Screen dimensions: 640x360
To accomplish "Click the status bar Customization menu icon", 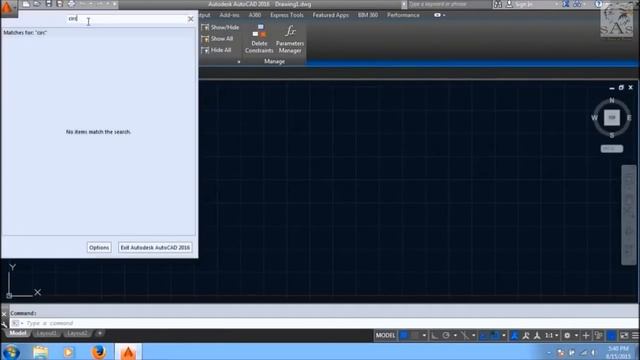I will pyautogui.click(x=636, y=336).
